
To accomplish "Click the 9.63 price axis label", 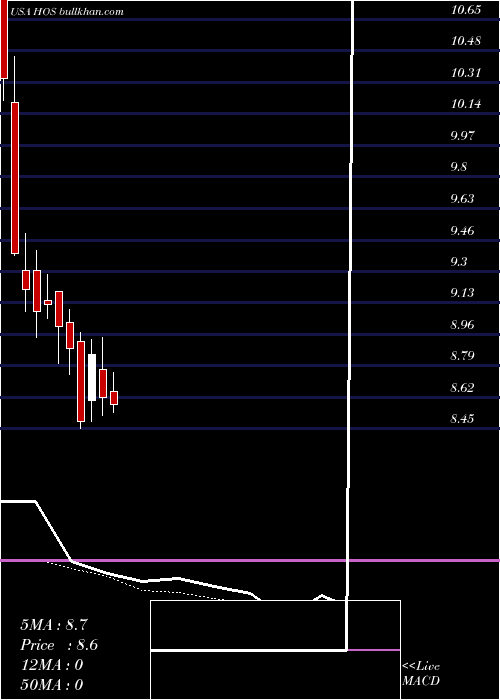I will [x=462, y=199].
